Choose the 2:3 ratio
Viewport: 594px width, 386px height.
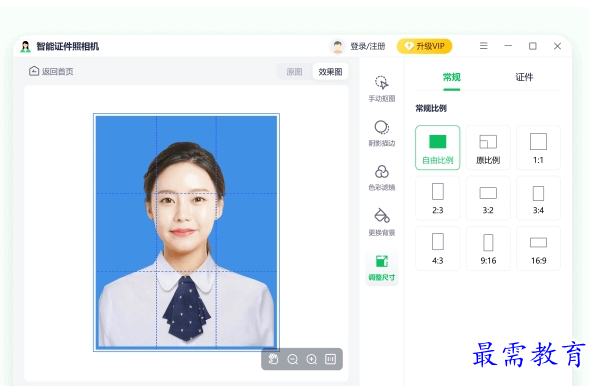(438, 198)
